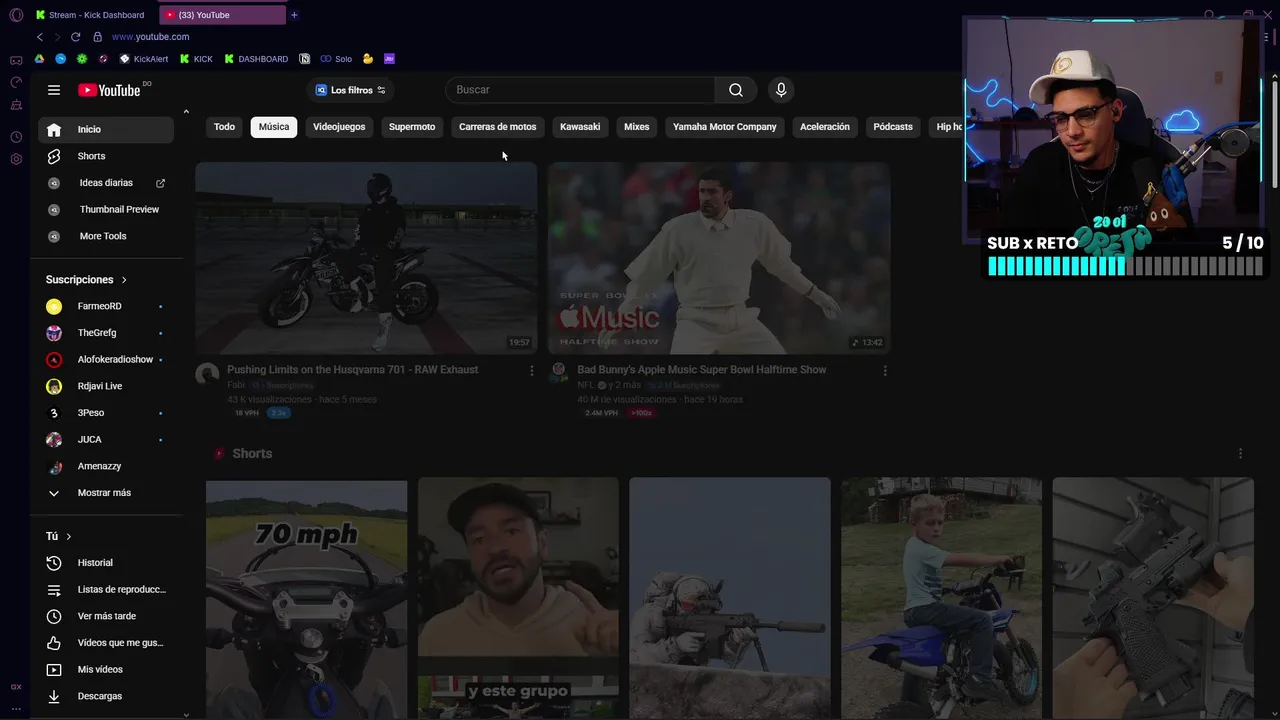Go back with the browser arrow
Viewport: 1280px width, 720px height.
40,37
